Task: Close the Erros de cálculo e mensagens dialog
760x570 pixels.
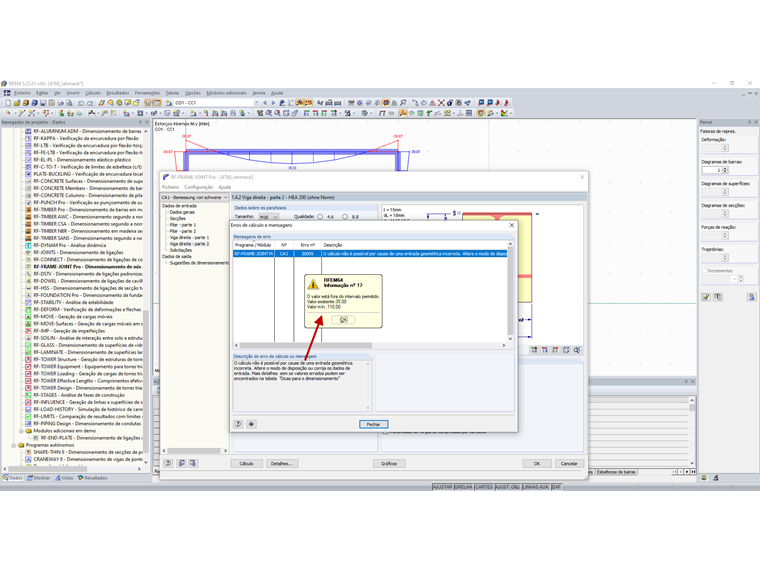Action: click(x=511, y=225)
